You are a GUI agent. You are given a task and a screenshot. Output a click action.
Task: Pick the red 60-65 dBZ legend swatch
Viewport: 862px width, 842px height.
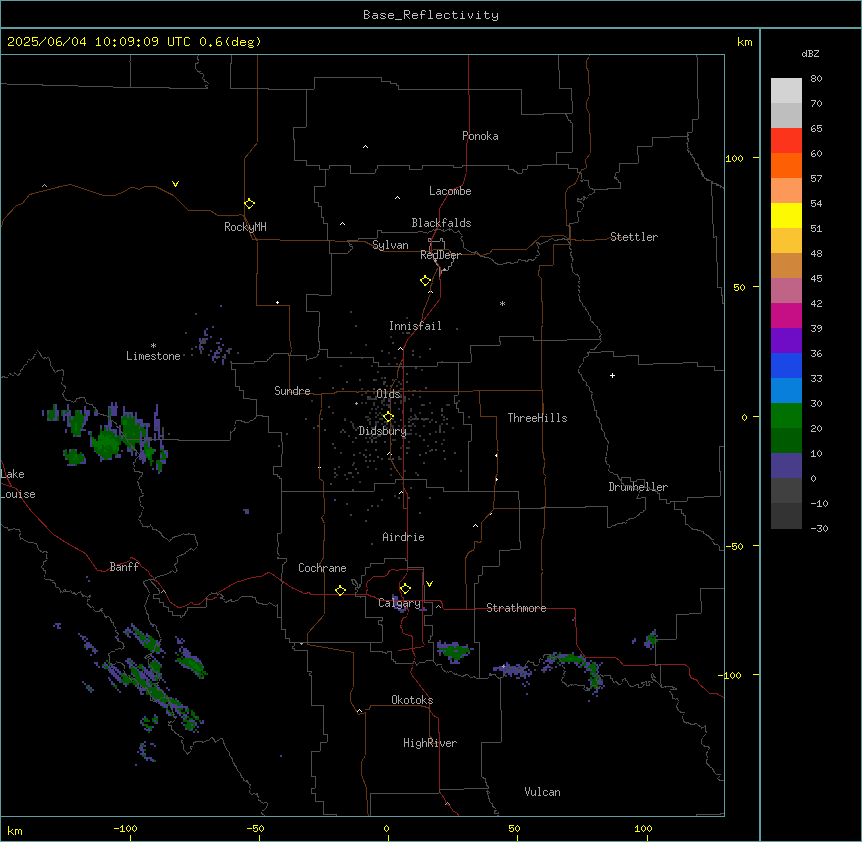point(786,141)
